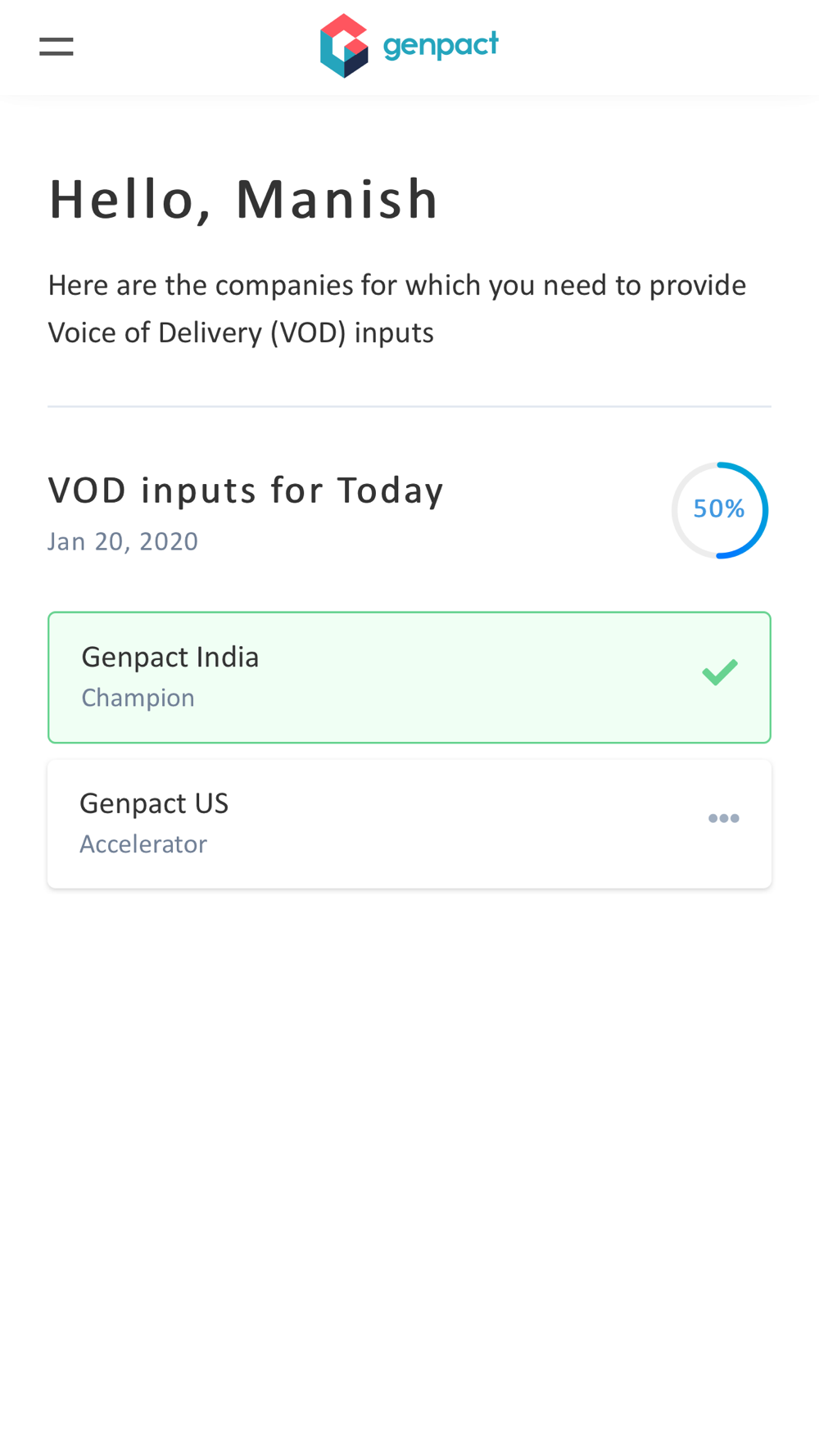Click the Champion label under Genpact India
This screenshot has height=1456, width=819.
point(138,698)
